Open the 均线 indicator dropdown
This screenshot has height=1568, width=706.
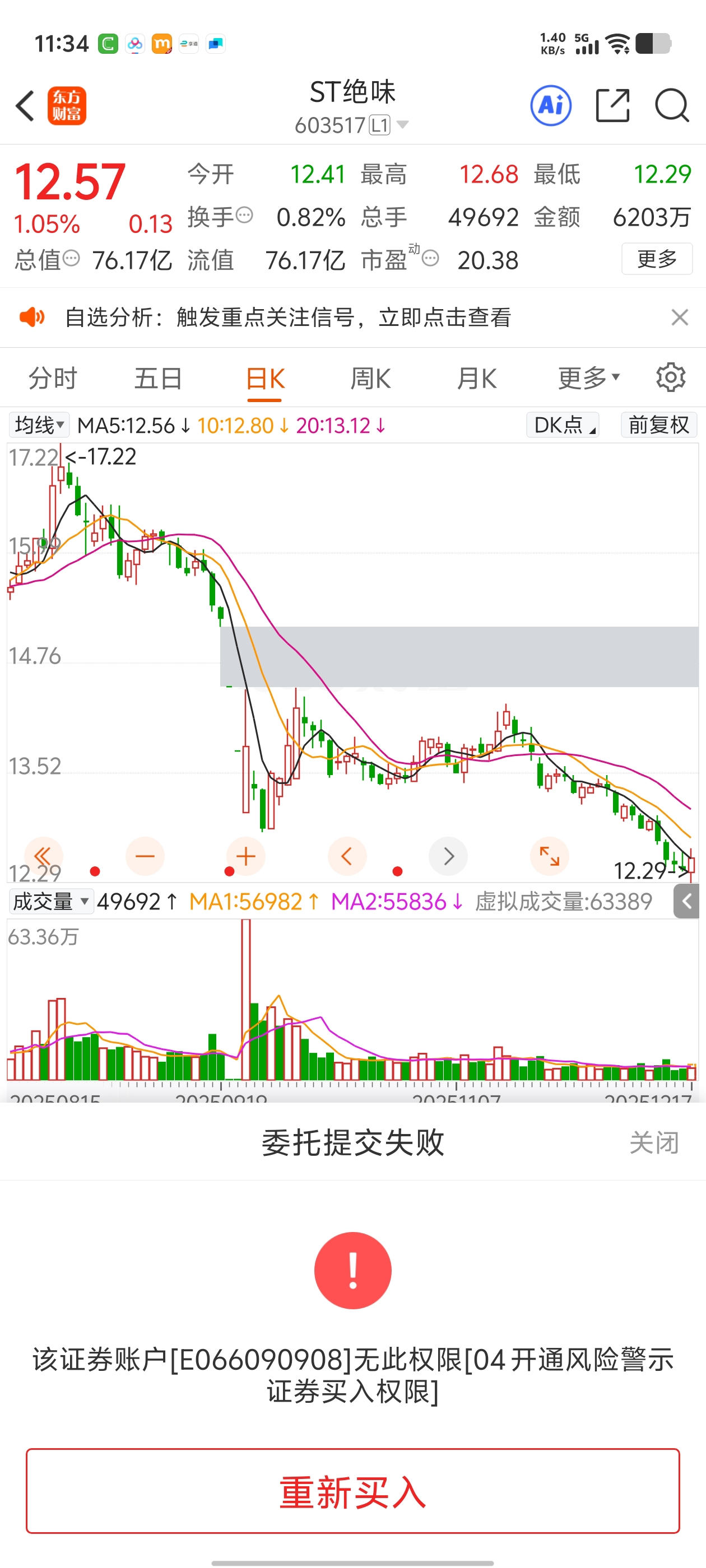(x=40, y=424)
